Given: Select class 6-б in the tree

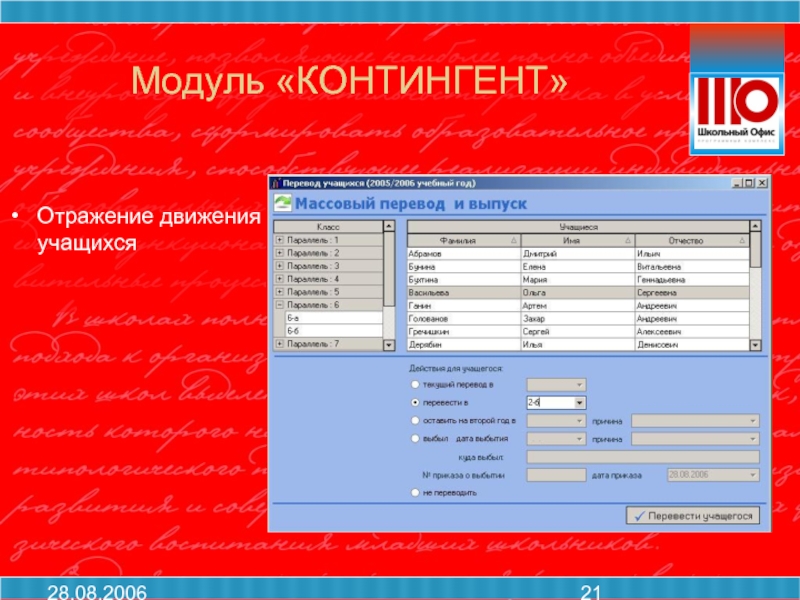Looking at the screenshot, I should point(334,331).
